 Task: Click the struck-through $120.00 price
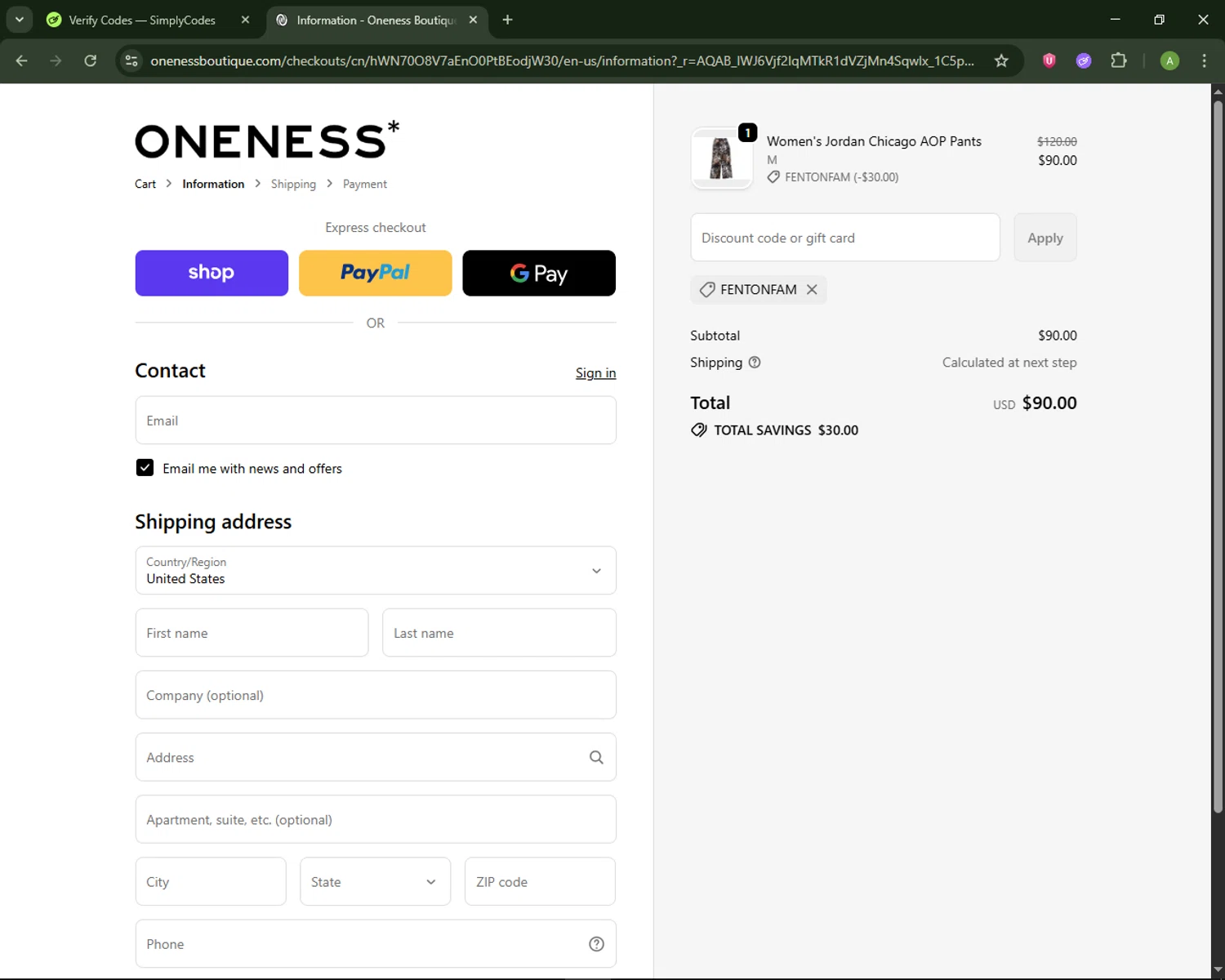point(1057,141)
